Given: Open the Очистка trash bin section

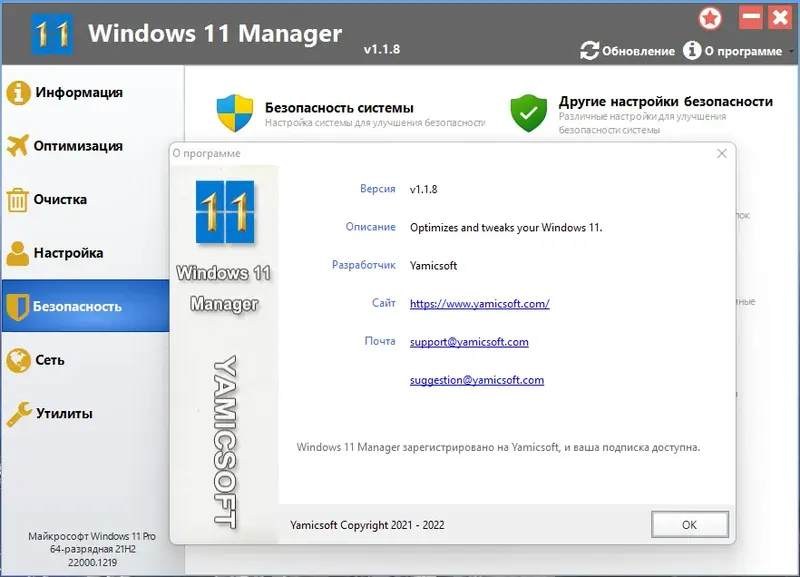Looking at the screenshot, I should click(x=18, y=199).
